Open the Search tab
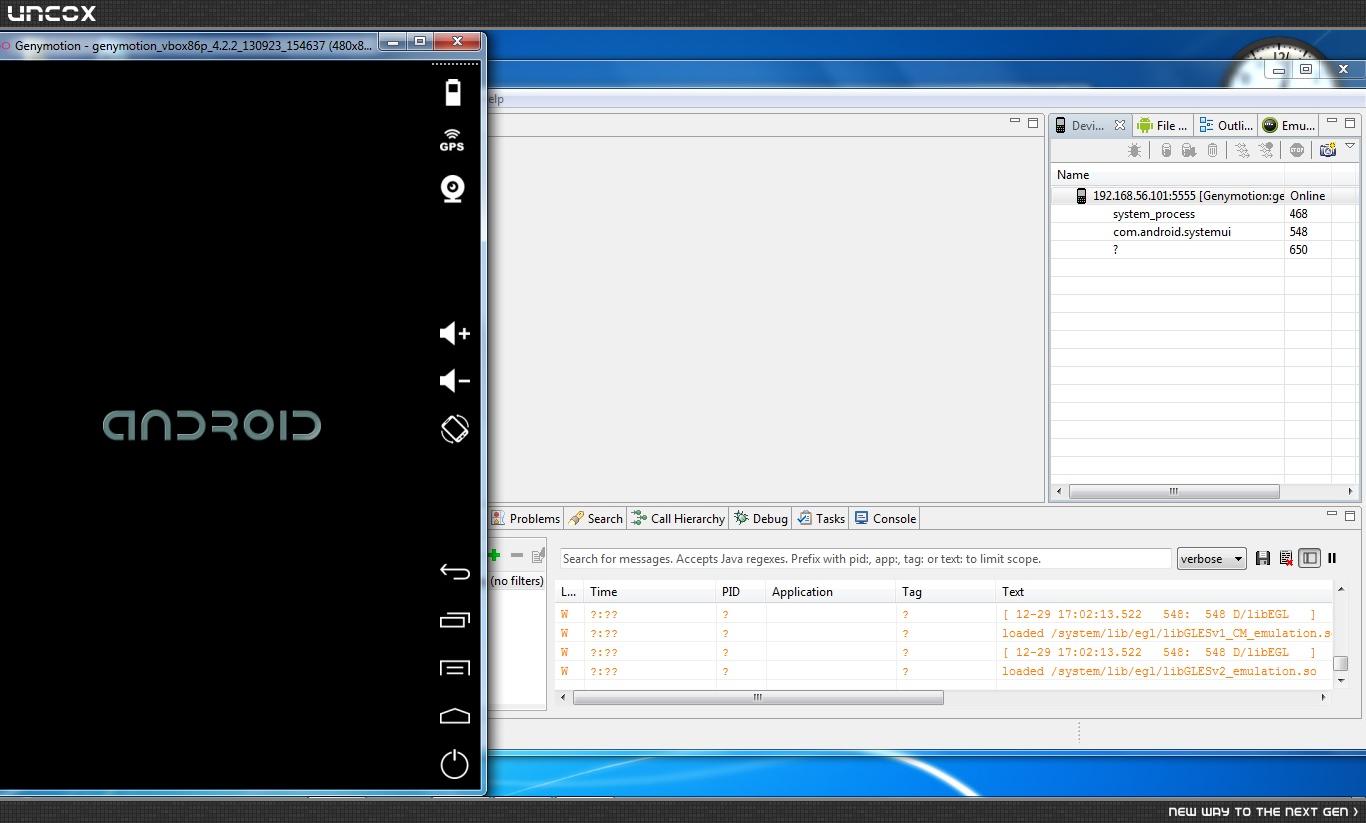This screenshot has height=823, width=1366. click(x=595, y=518)
